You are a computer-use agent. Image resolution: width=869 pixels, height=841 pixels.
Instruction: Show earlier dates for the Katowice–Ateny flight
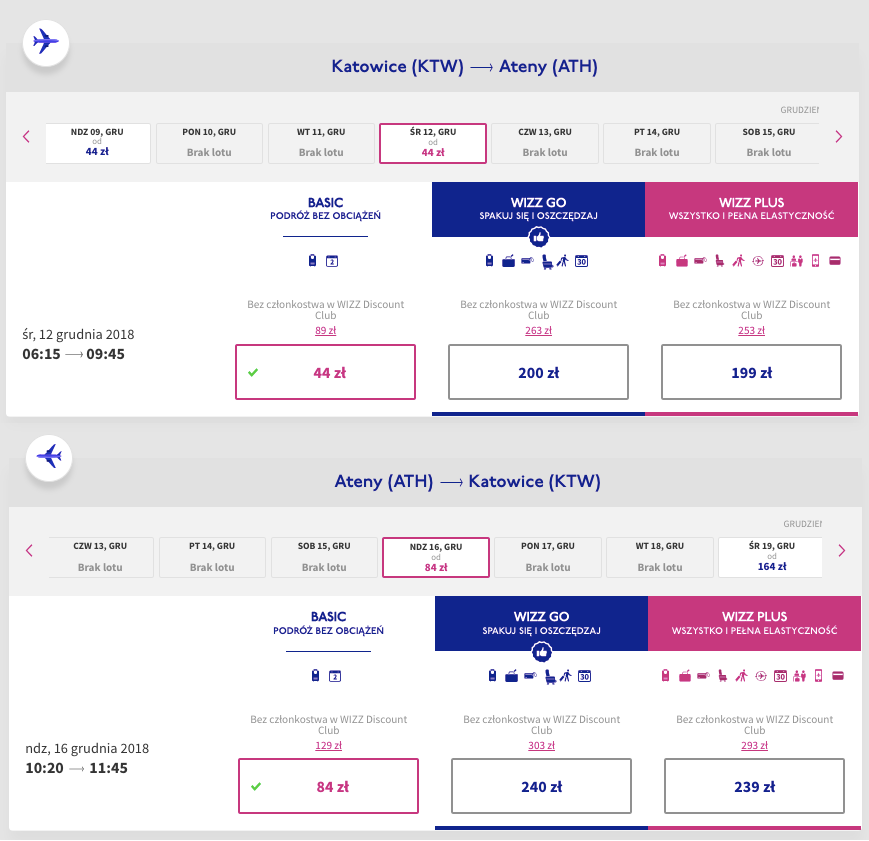(26, 136)
